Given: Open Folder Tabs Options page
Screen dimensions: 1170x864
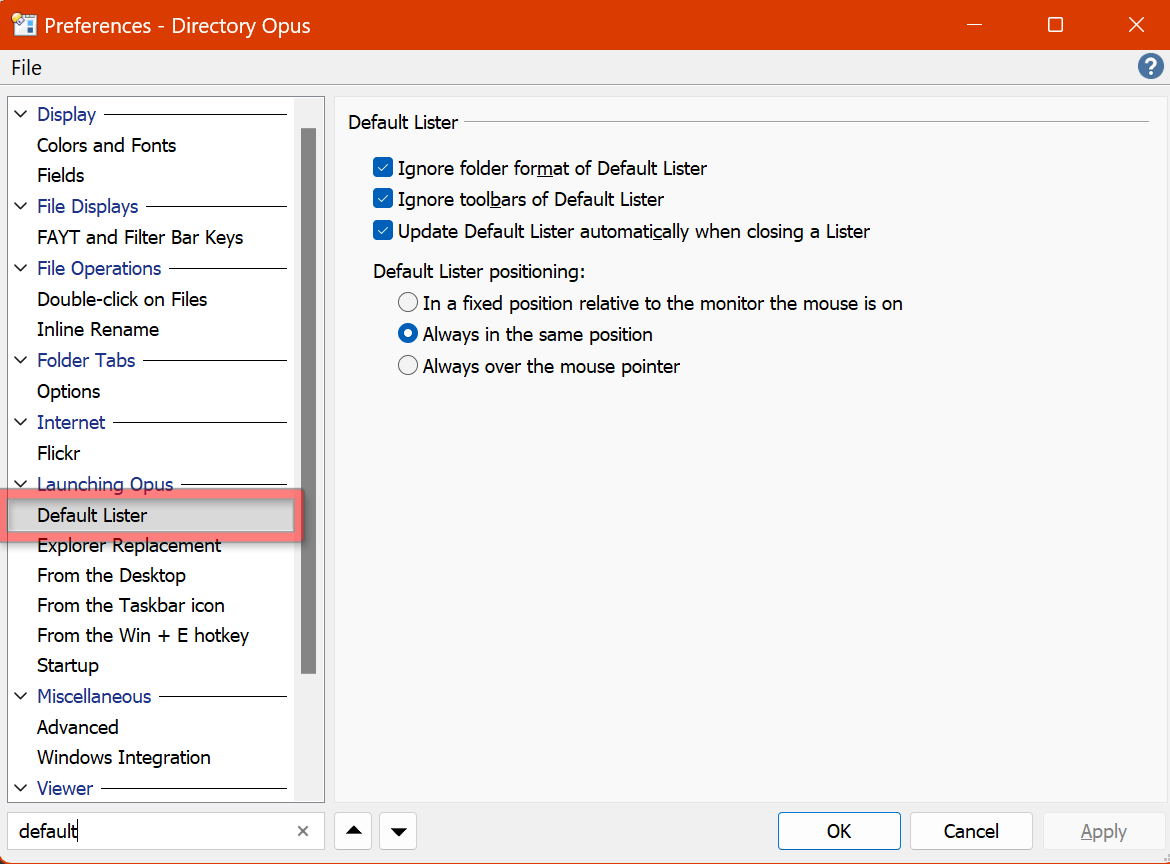Looking at the screenshot, I should click(69, 391).
